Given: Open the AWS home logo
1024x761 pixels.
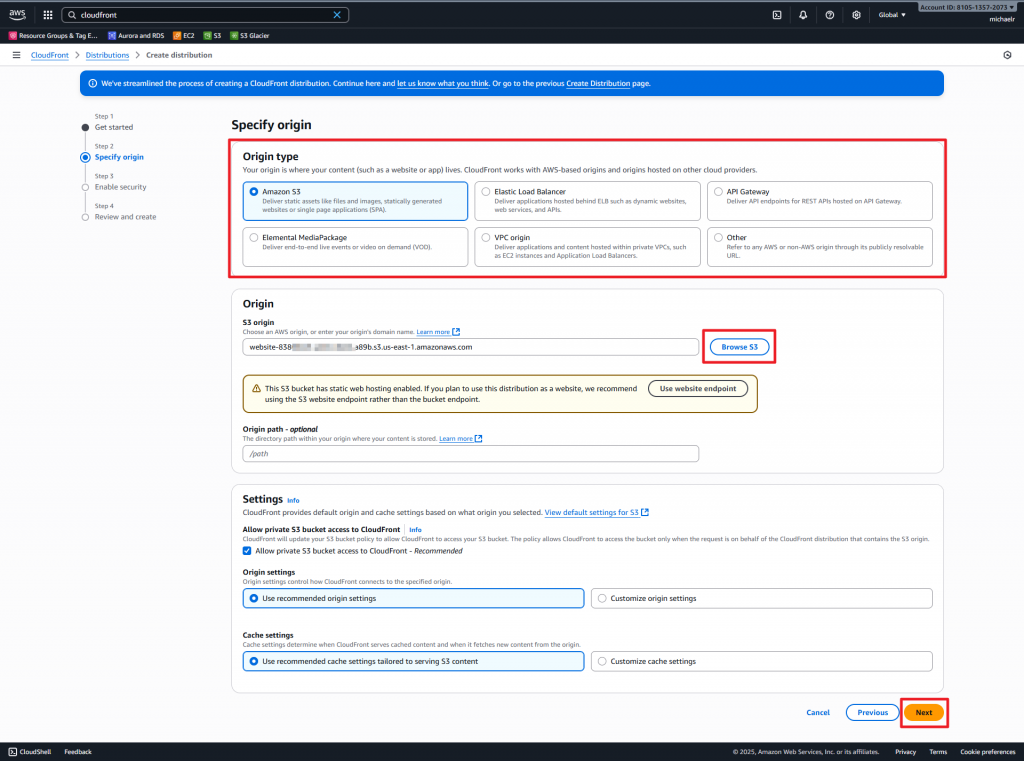Looking at the screenshot, I should (x=17, y=14).
